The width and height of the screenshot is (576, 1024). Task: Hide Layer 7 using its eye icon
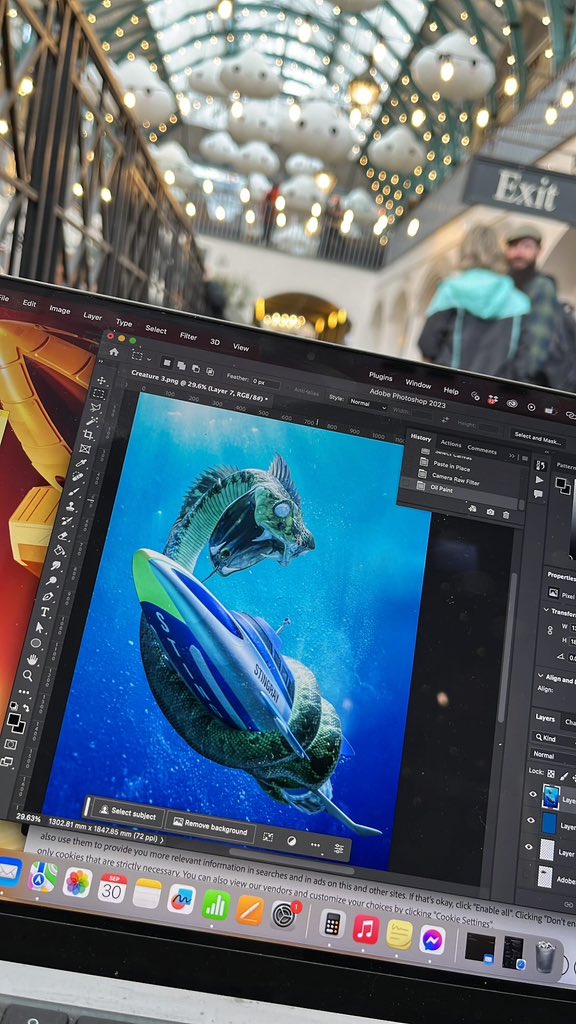[532, 794]
